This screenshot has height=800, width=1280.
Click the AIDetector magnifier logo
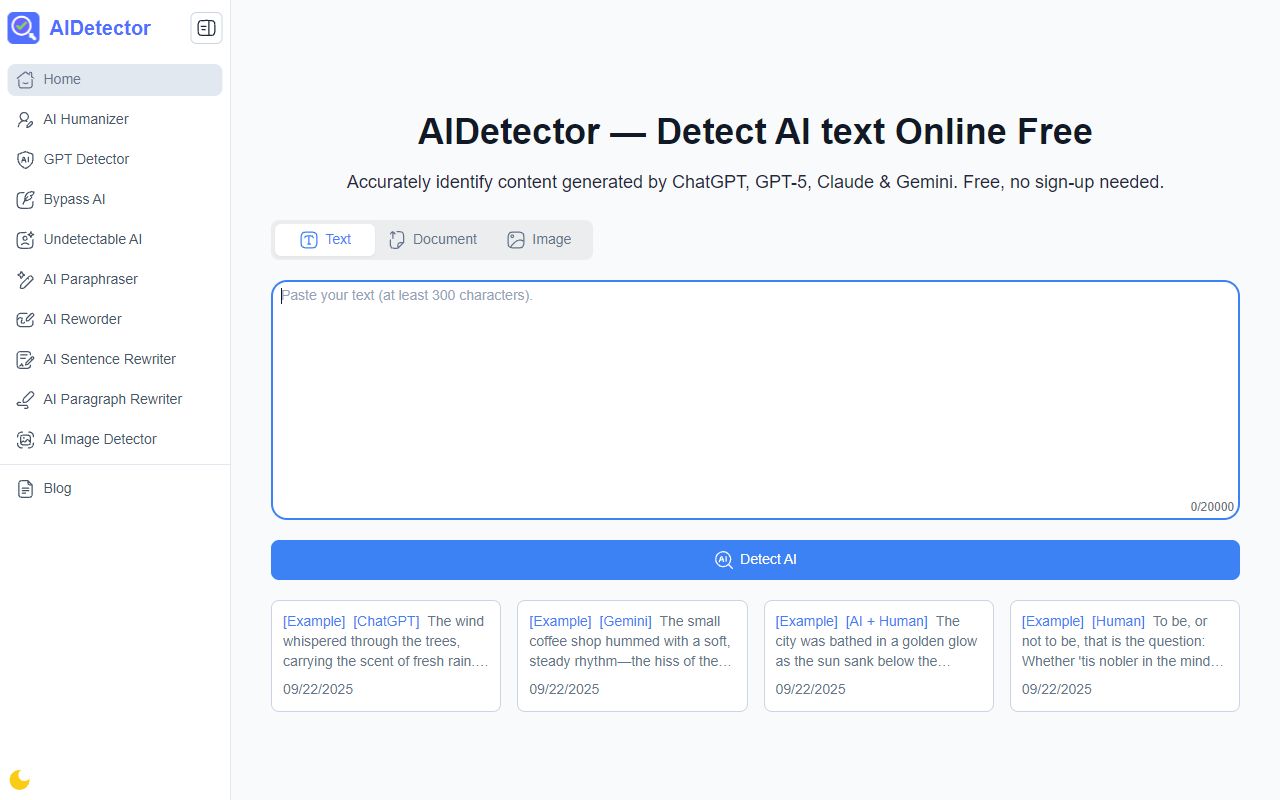pos(23,27)
